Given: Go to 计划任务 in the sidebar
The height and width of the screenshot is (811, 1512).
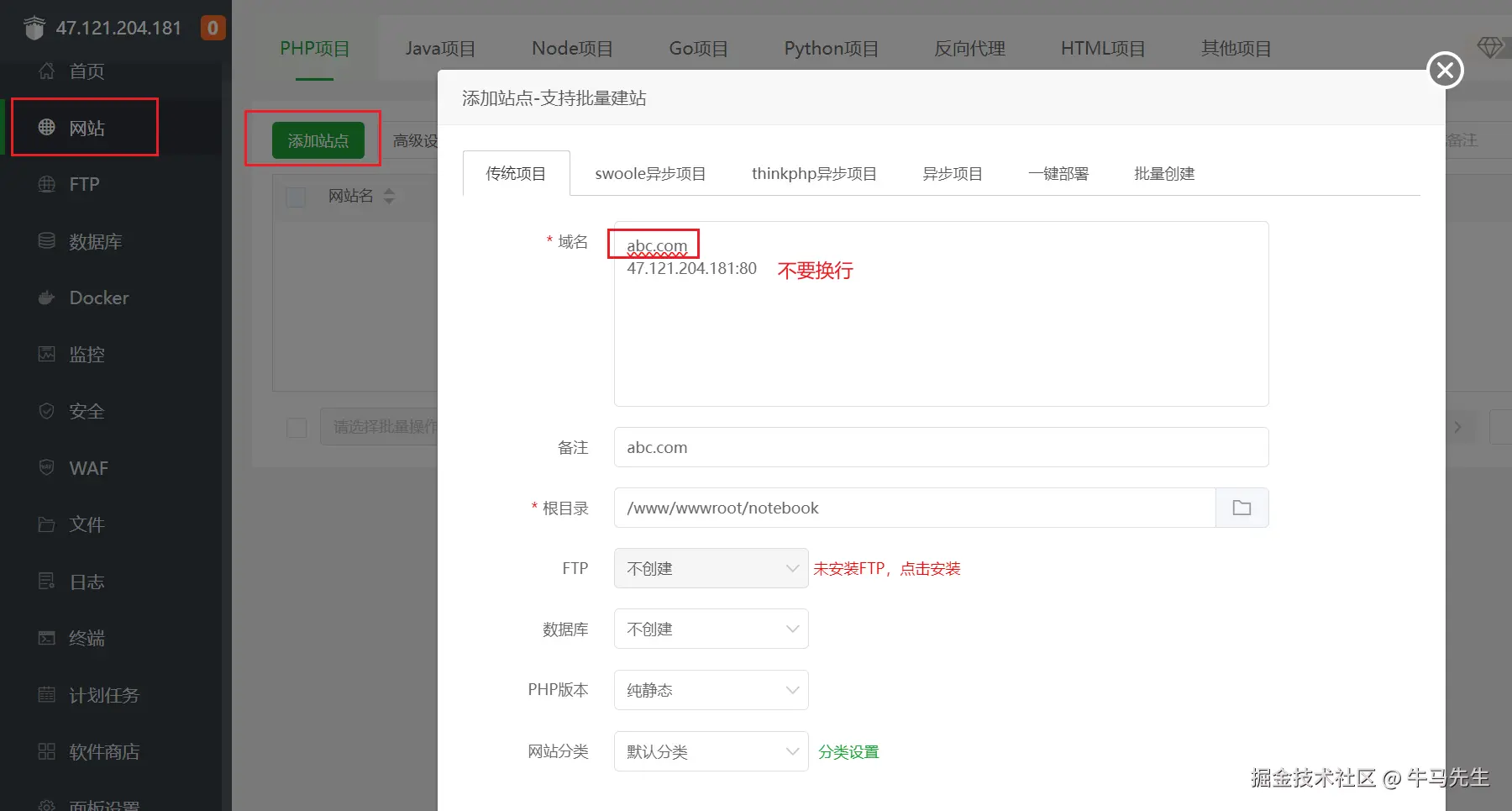Looking at the screenshot, I should (104, 695).
